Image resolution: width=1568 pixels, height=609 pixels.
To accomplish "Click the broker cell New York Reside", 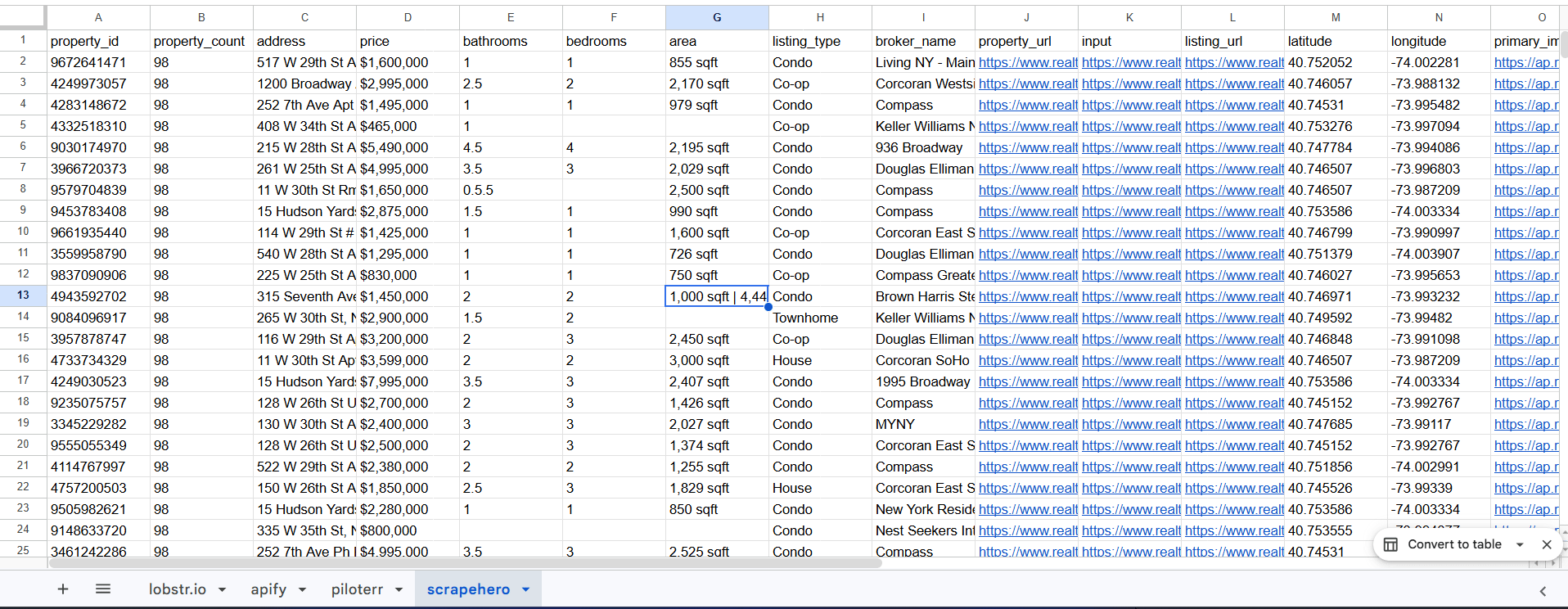I will click(x=923, y=509).
